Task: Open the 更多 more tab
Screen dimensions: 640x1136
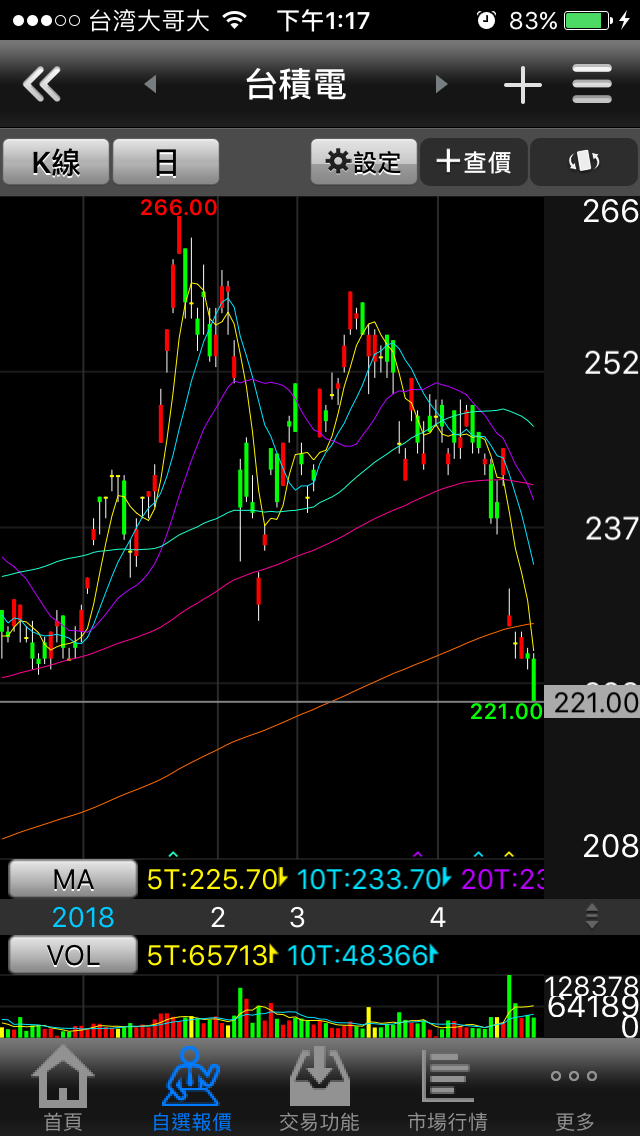Action: (575, 1088)
